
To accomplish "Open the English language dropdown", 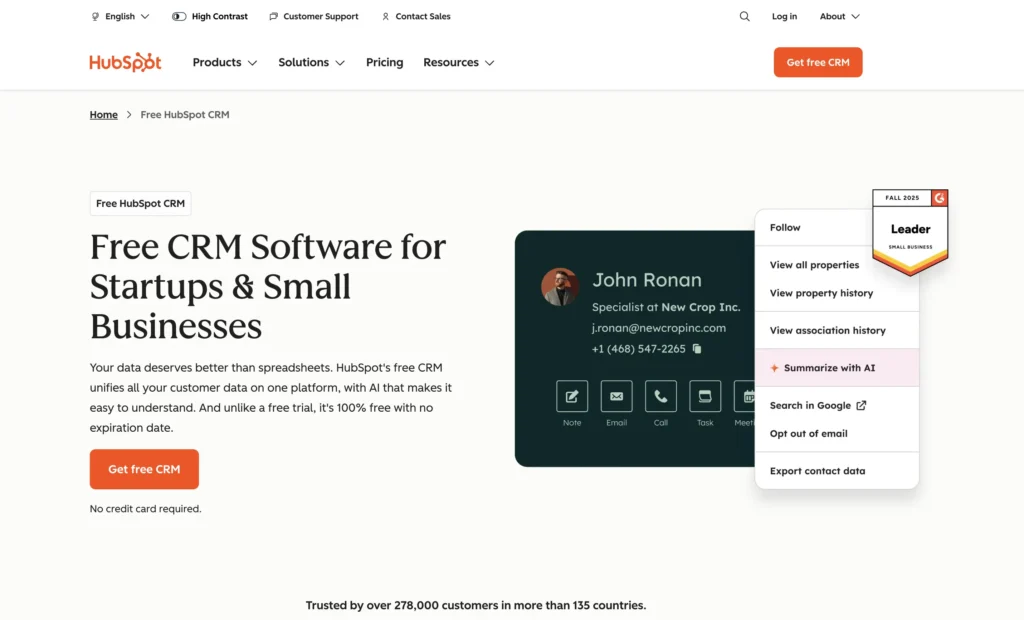I will point(120,17).
